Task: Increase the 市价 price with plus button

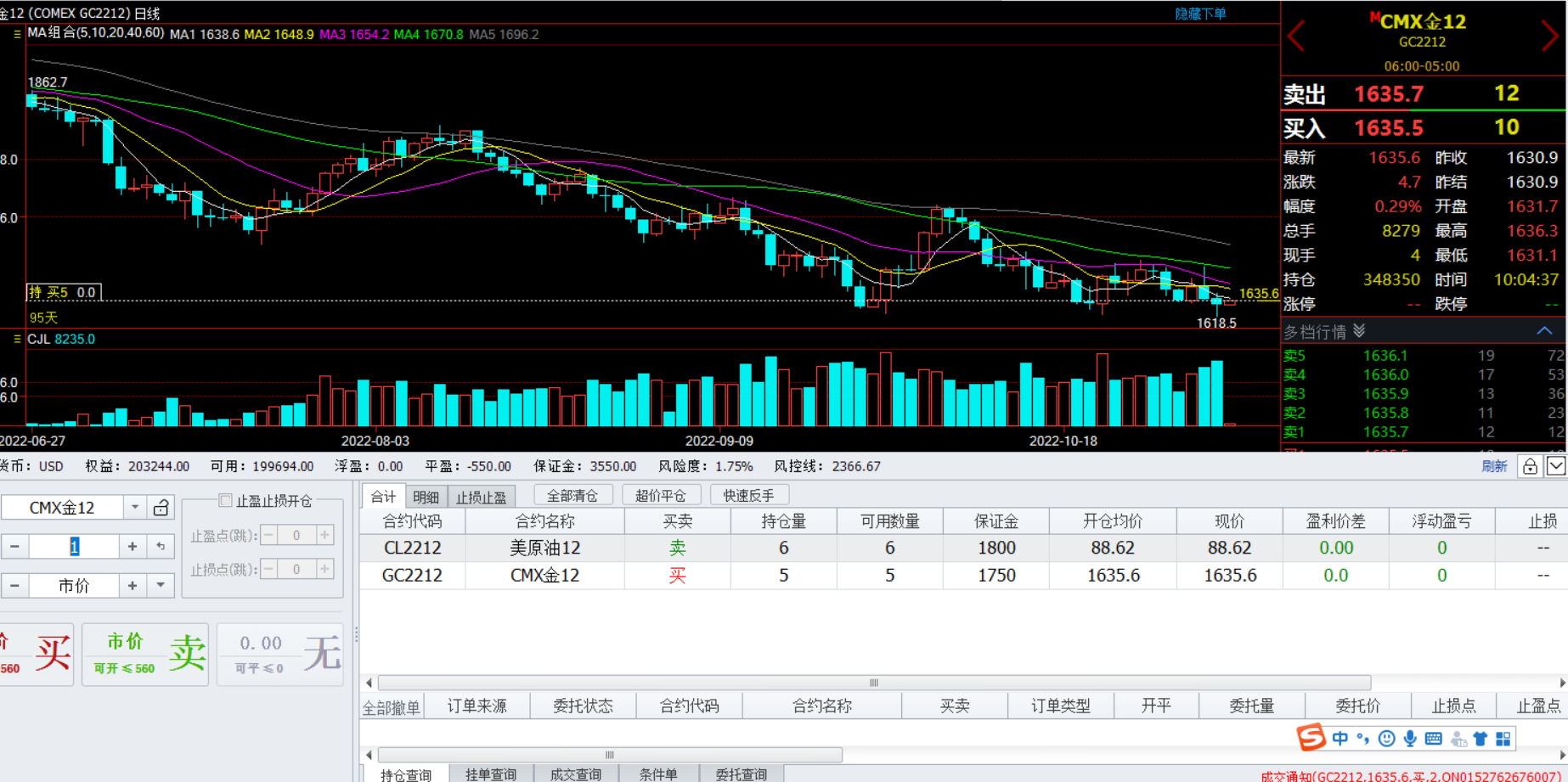Action: click(x=133, y=586)
